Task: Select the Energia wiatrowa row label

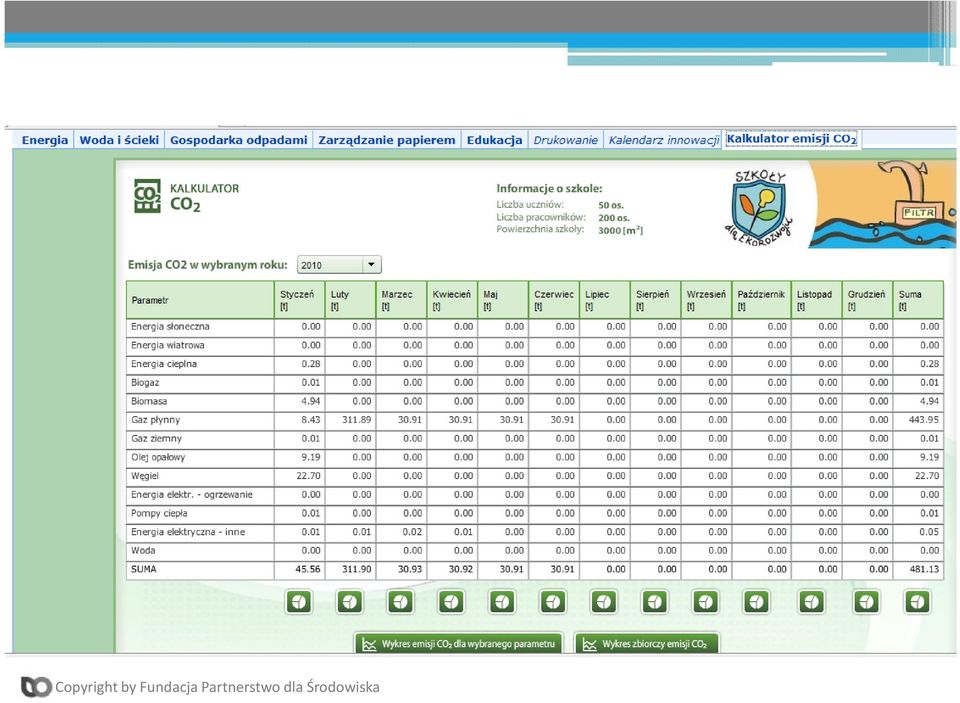Action: [168, 345]
